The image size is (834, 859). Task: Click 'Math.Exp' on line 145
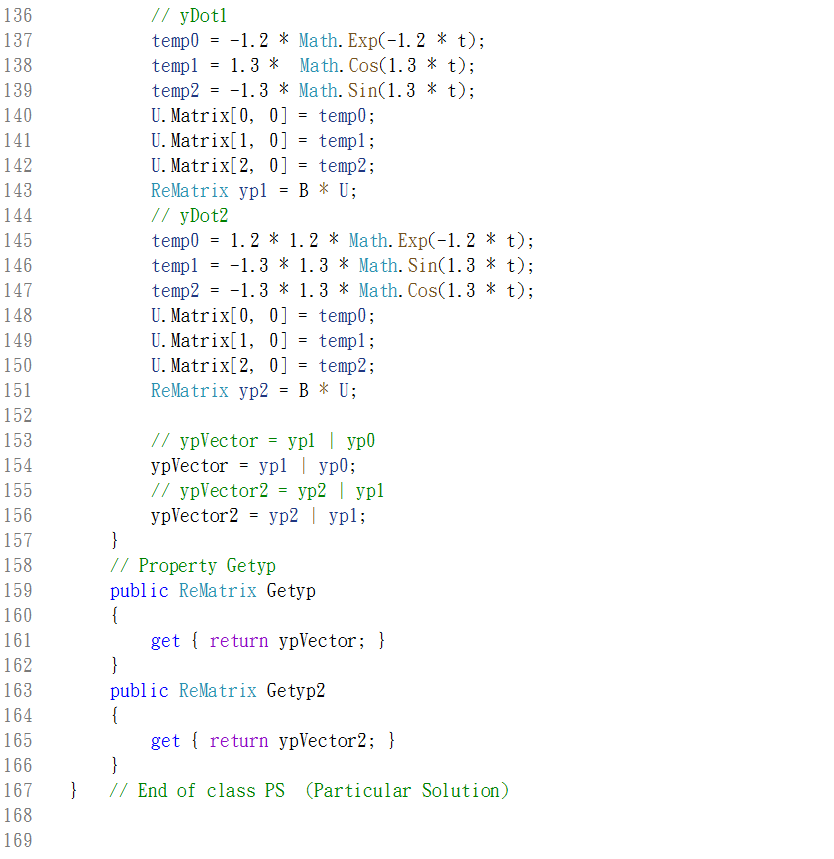pyautogui.click(x=388, y=240)
